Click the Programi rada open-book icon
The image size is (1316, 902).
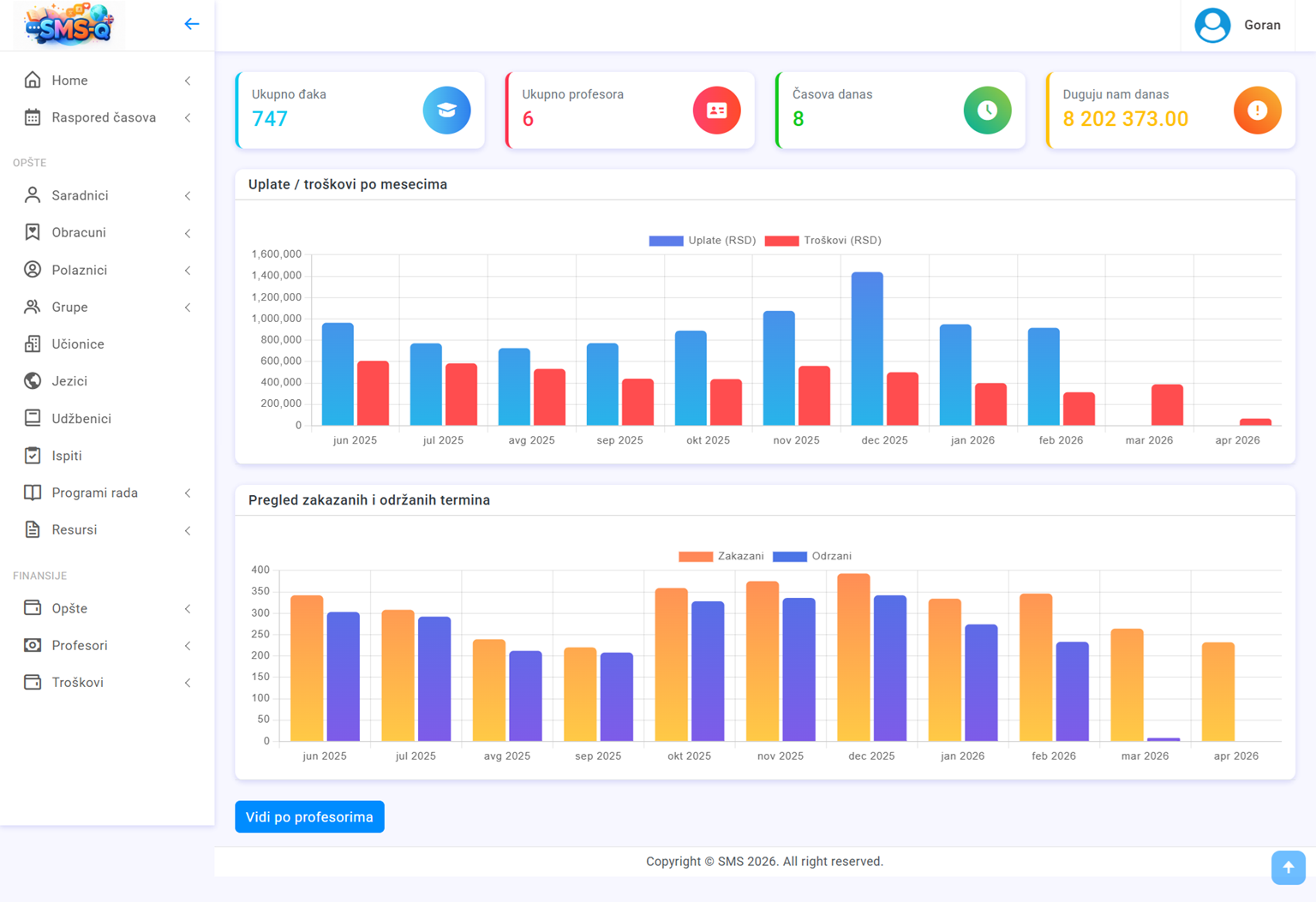[33, 493]
